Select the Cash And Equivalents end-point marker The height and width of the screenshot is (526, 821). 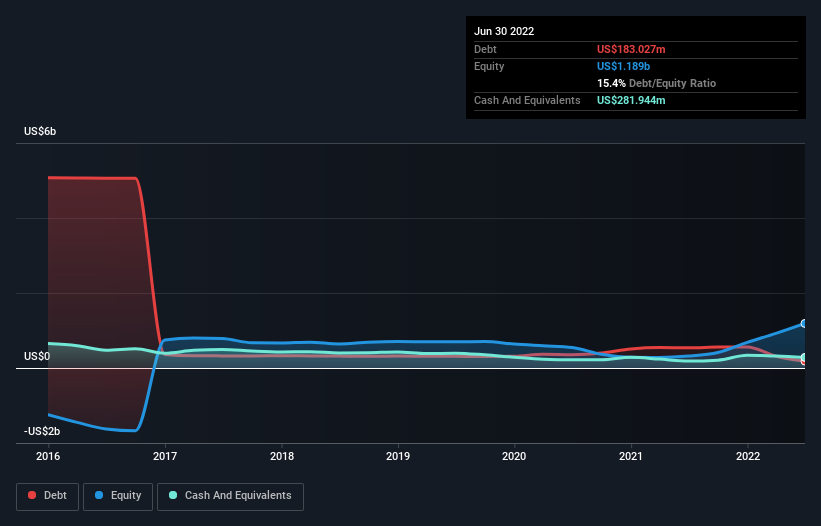804,357
